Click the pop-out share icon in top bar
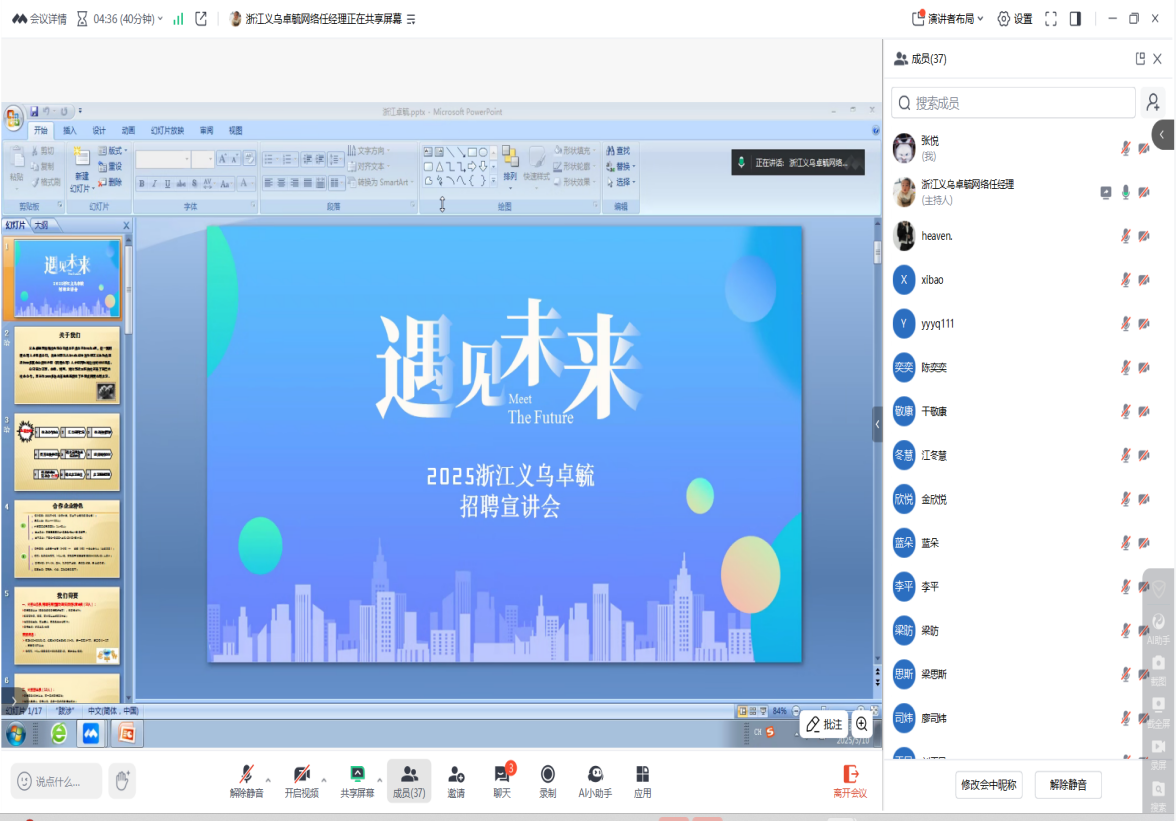 click(201, 19)
